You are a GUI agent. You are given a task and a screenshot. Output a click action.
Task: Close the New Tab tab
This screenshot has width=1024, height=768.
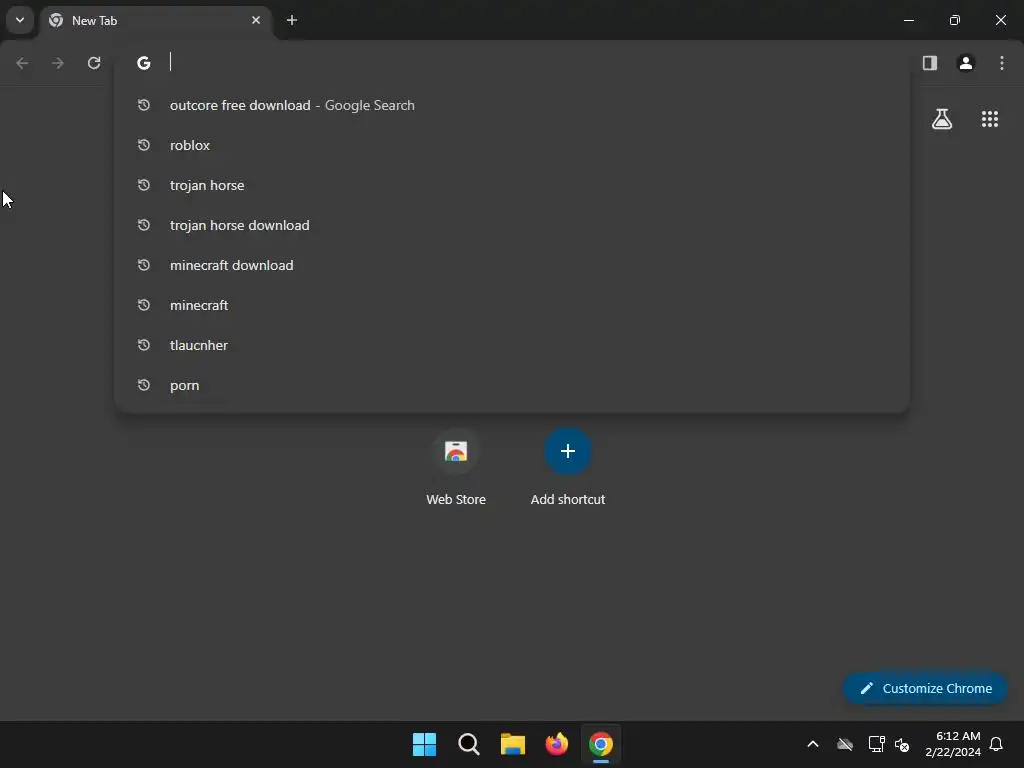[256, 20]
